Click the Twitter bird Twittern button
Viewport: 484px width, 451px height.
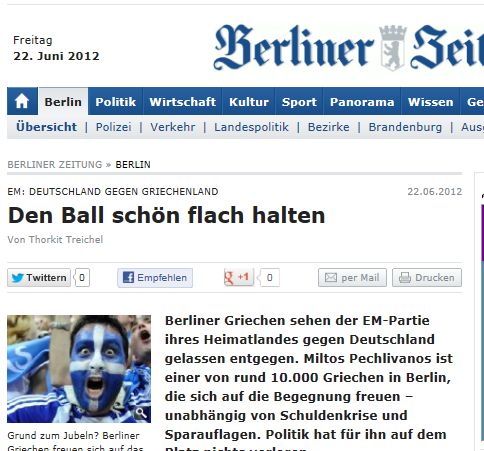tap(39, 278)
